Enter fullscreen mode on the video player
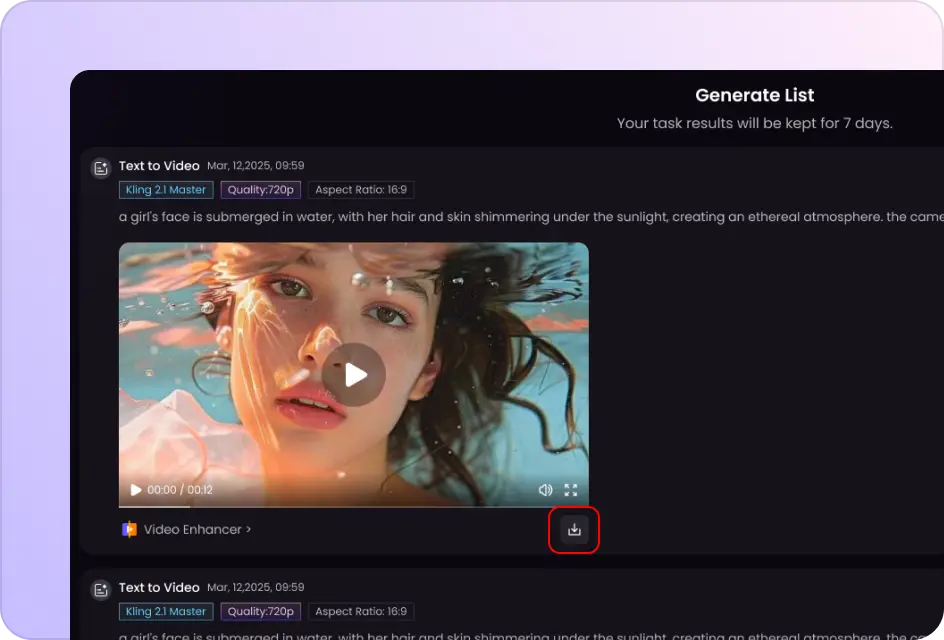The image size is (944, 640). click(571, 490)
